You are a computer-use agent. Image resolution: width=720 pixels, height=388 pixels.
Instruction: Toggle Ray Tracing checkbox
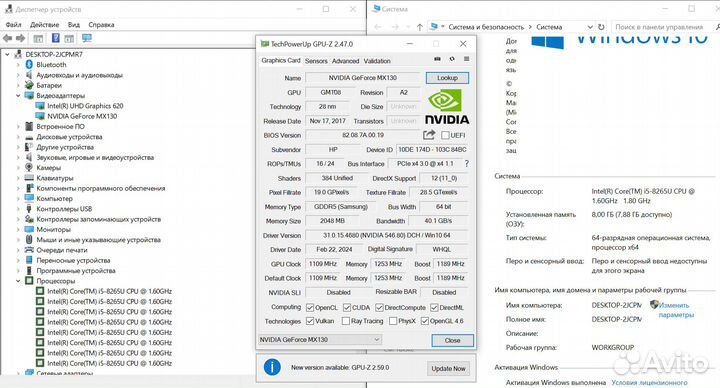pyautogui.click(x=346, y=321)
